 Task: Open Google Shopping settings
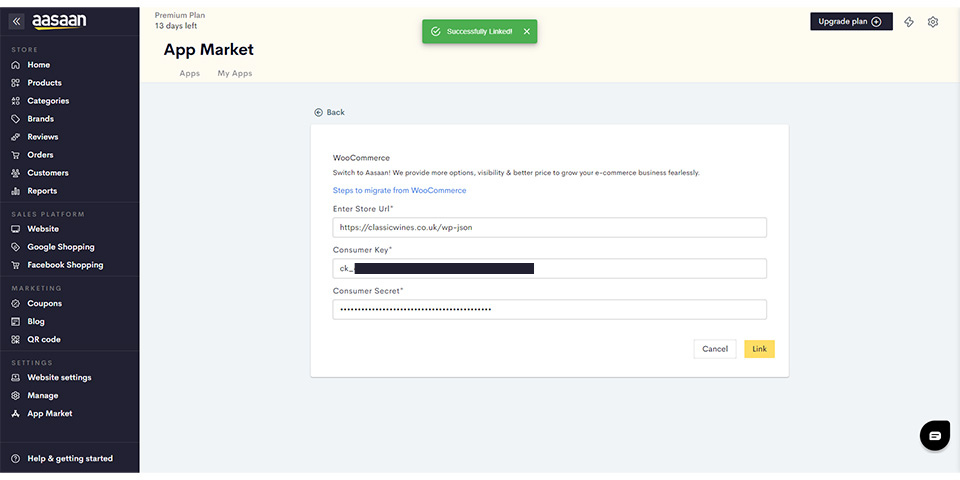(x=61, y=247)
